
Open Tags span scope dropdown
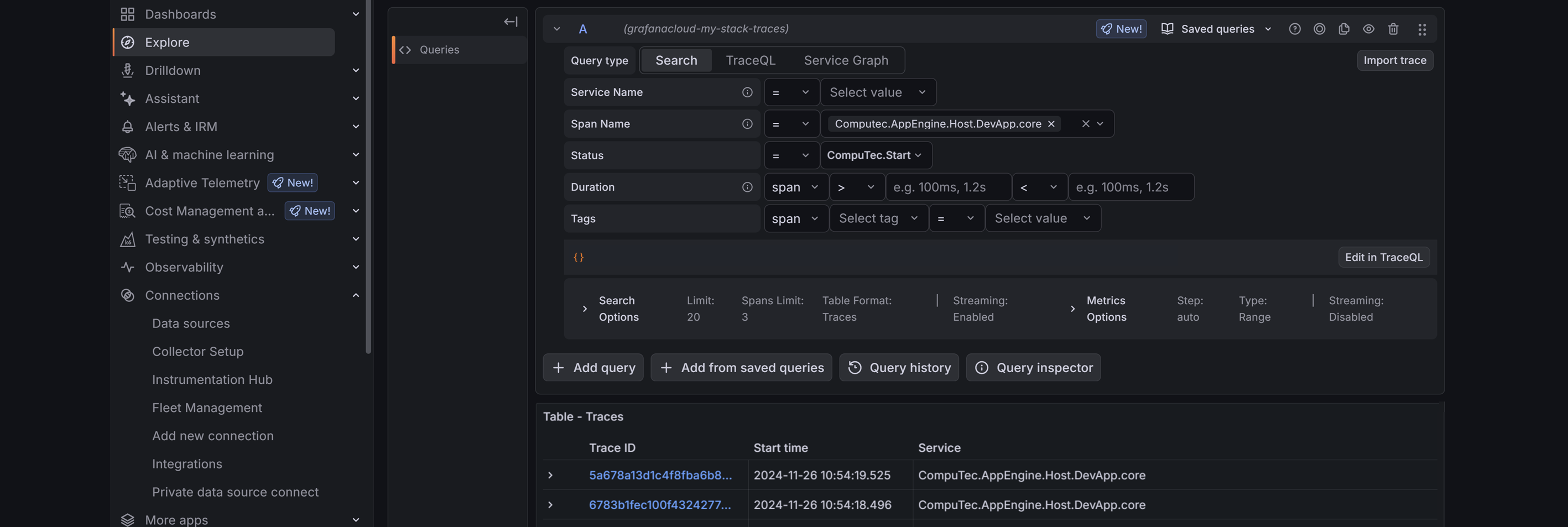click(x=795, y=218)
